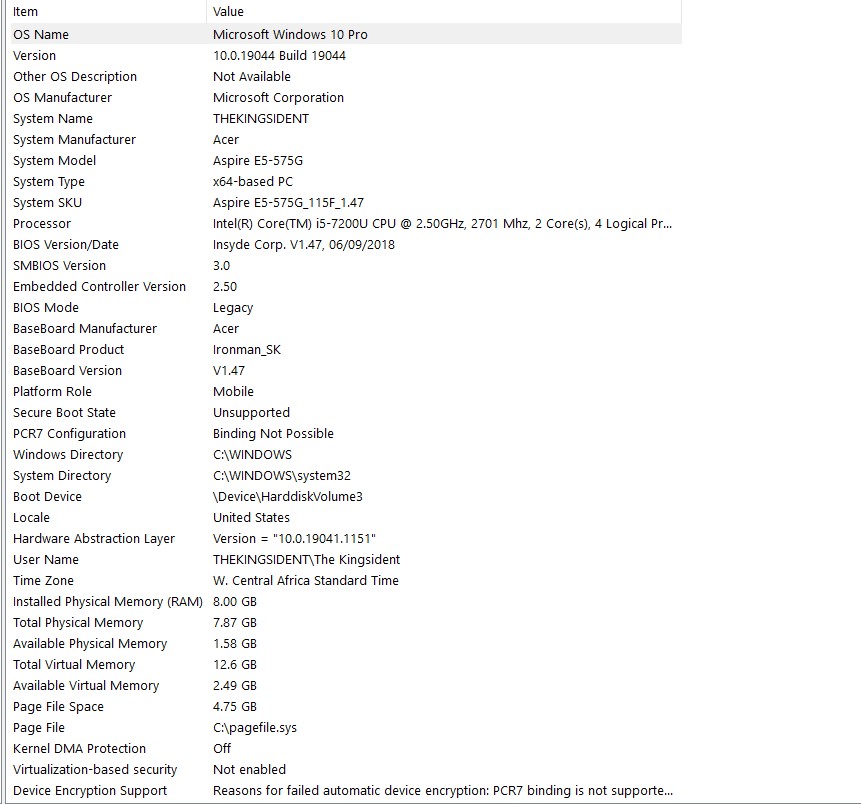
Task: Click x64-based PC value
Action: 253,182
